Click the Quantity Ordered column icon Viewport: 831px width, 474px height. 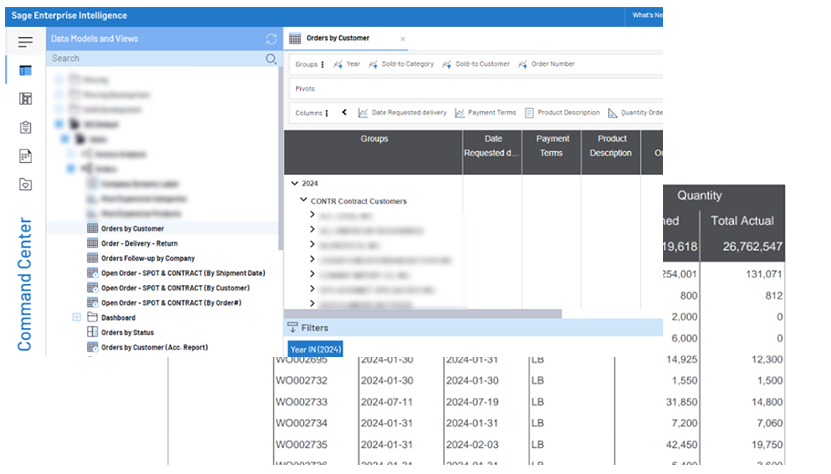[x=613, y=113]
